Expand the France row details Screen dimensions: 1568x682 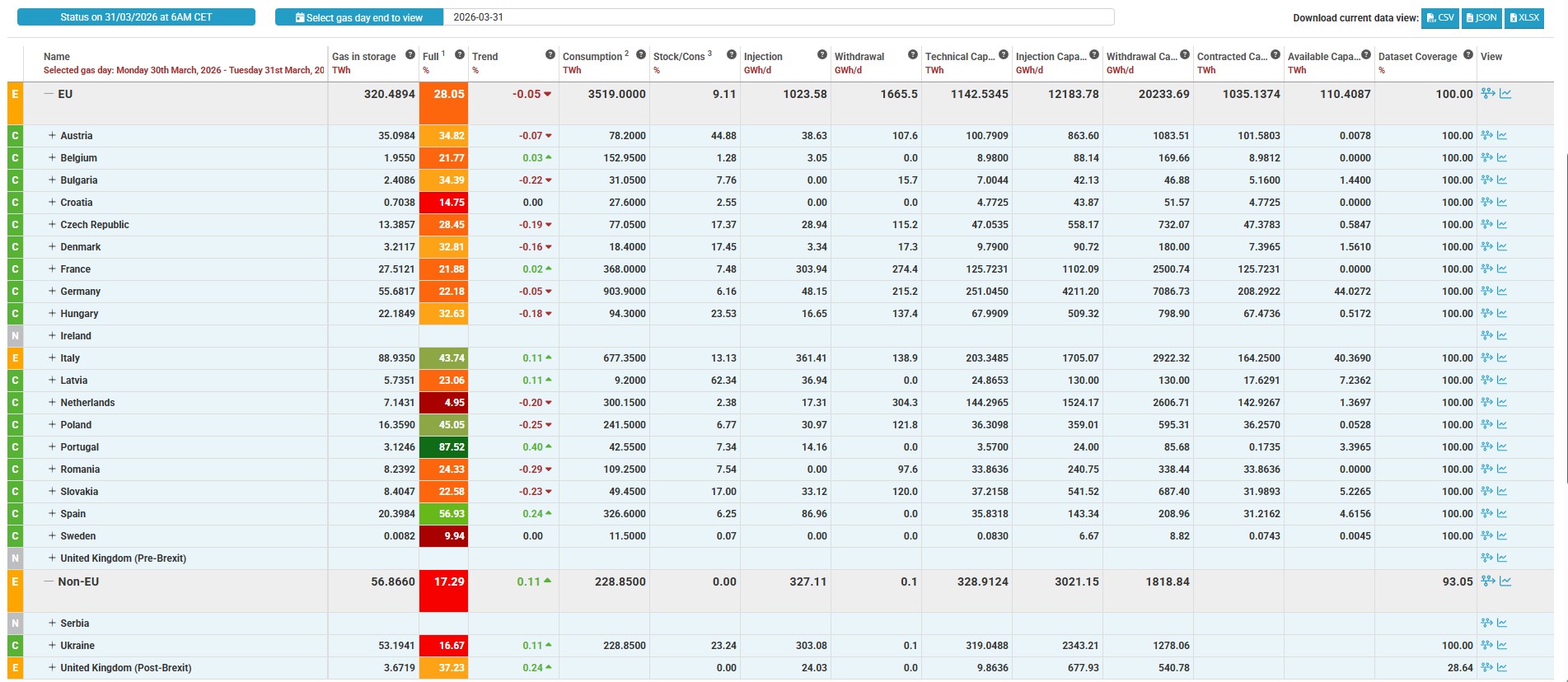[52, 269]
